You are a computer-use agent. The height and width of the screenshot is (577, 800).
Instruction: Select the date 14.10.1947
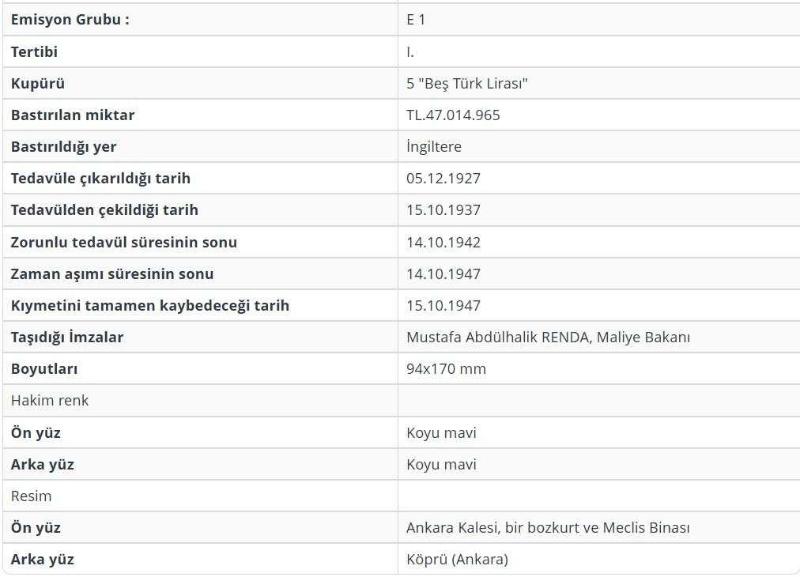tap(443, 274)
